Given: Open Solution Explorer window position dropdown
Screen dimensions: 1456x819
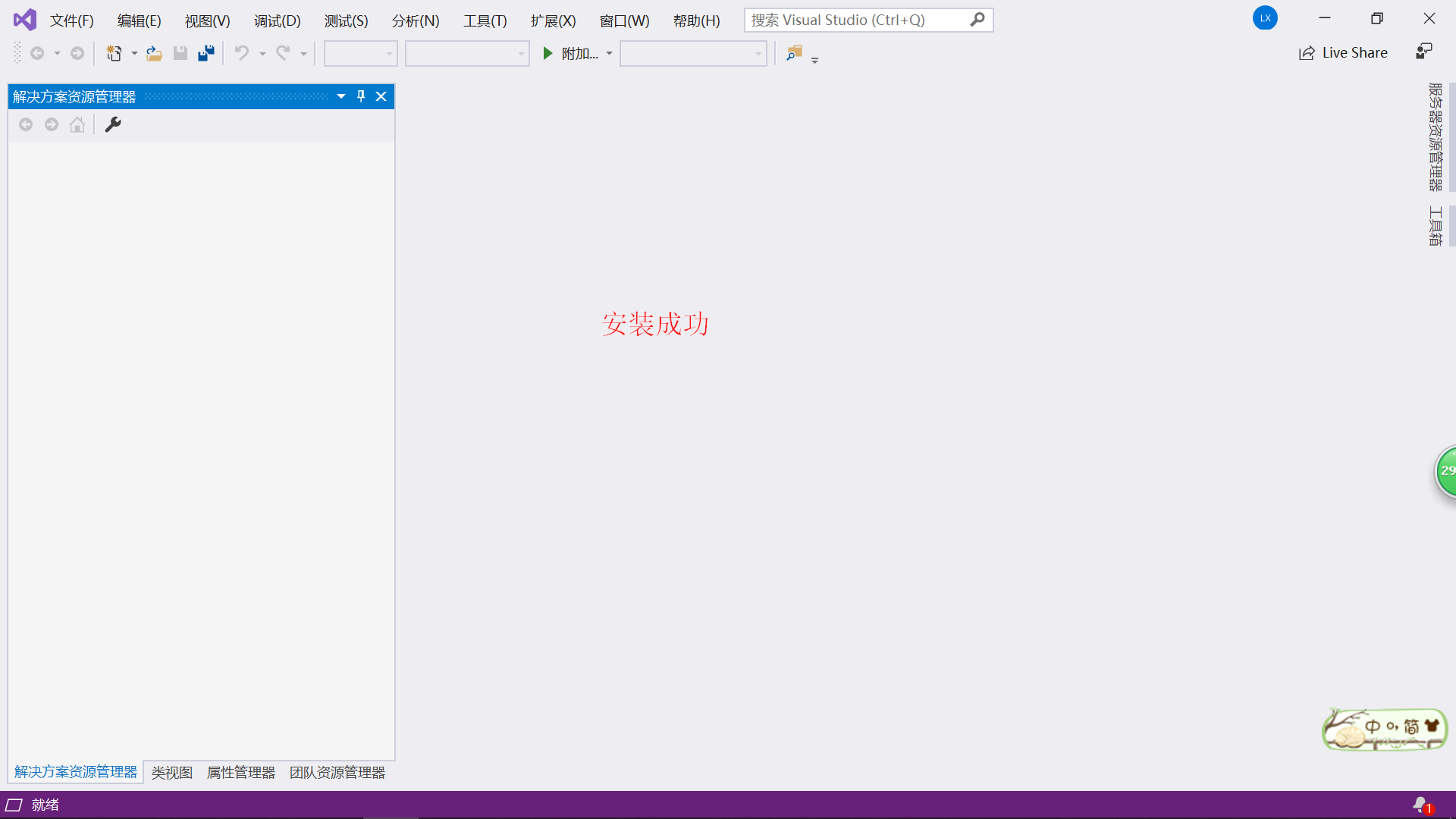Looking at the screenshot, I should point(341,96).
